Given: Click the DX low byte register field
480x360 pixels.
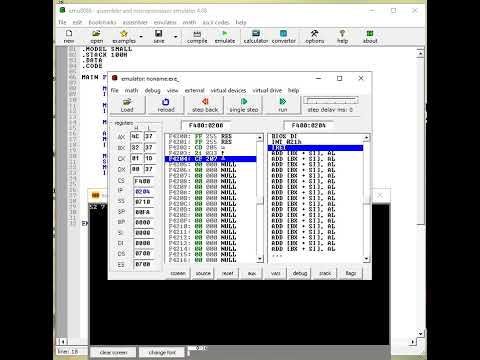Looking at the screenshot, I should (x=150, y=169).
